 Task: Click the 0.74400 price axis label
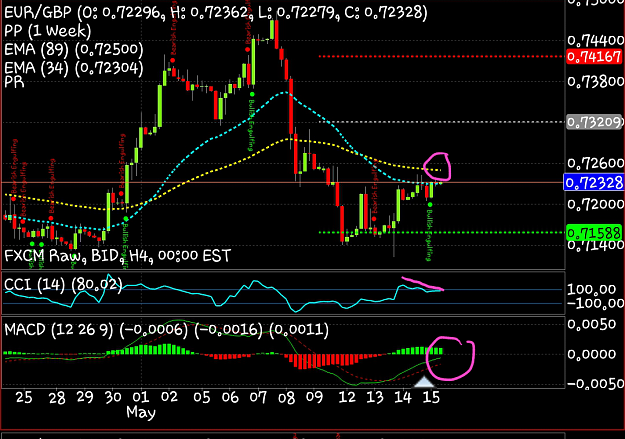click(596, 40)
